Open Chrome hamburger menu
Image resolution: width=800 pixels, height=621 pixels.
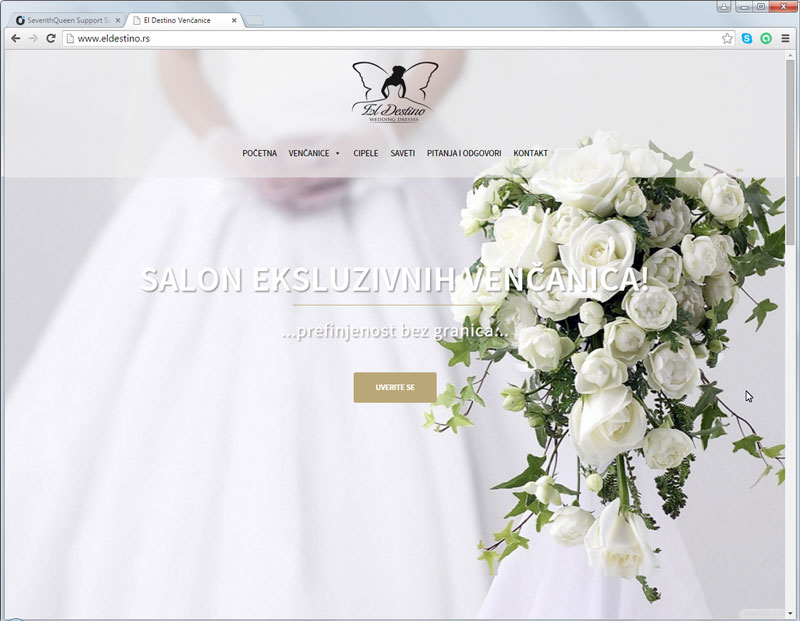coord(785,38)
